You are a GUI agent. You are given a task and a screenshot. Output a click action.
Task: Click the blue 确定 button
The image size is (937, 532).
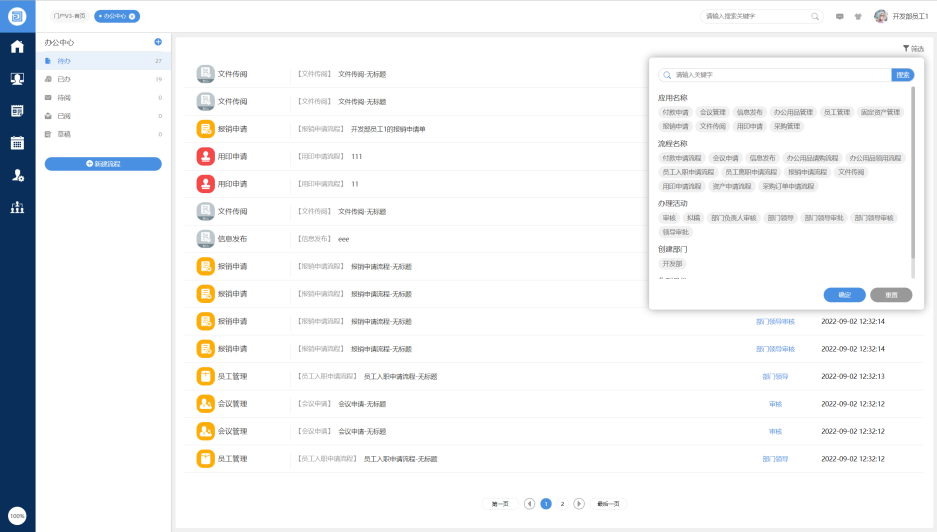[844, 295]
